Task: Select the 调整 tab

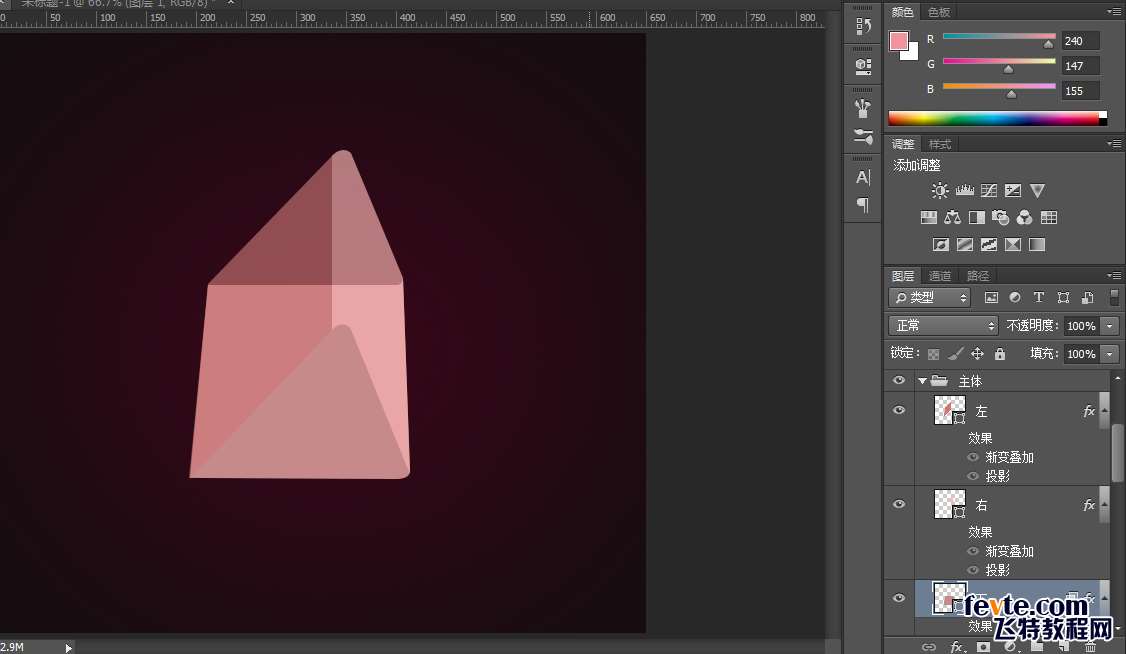Action: tap(903, 144)
